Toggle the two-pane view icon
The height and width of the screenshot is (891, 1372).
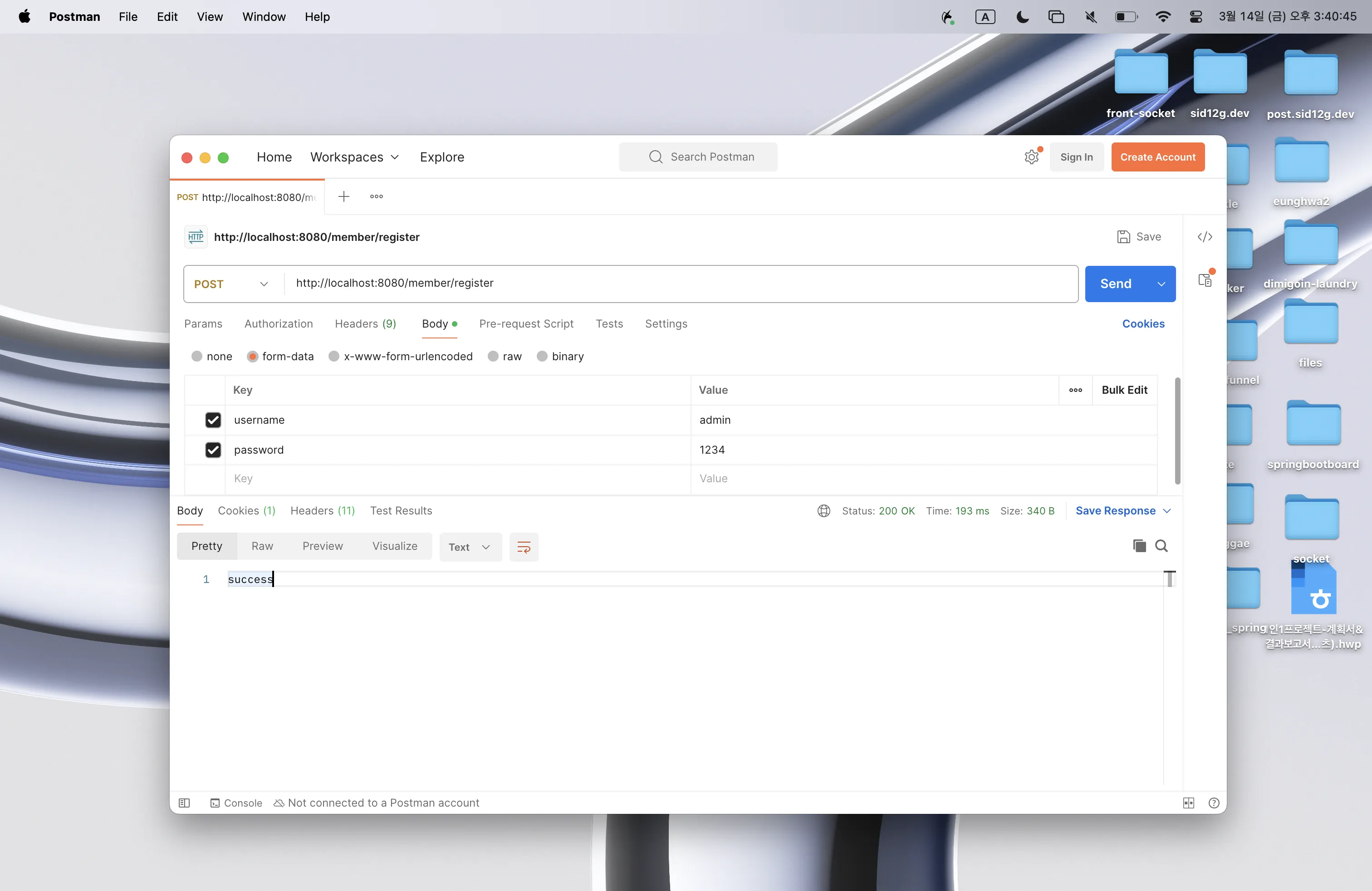[x=1188, y=803]
